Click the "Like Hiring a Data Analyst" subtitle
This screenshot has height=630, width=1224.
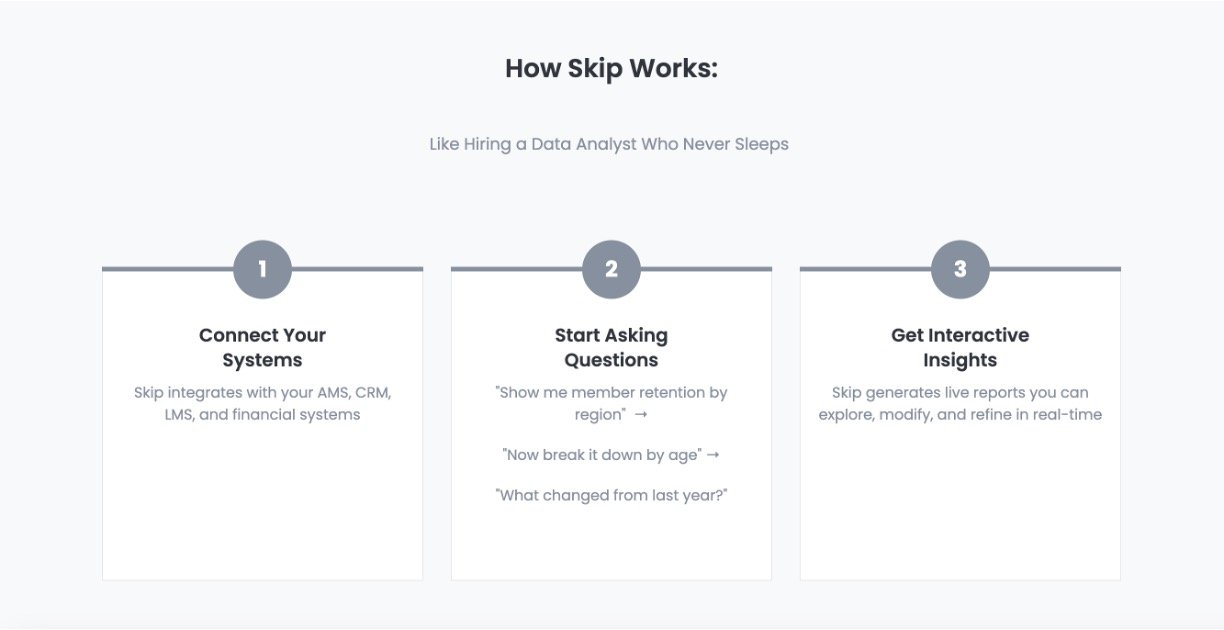(x=609, y=144)
